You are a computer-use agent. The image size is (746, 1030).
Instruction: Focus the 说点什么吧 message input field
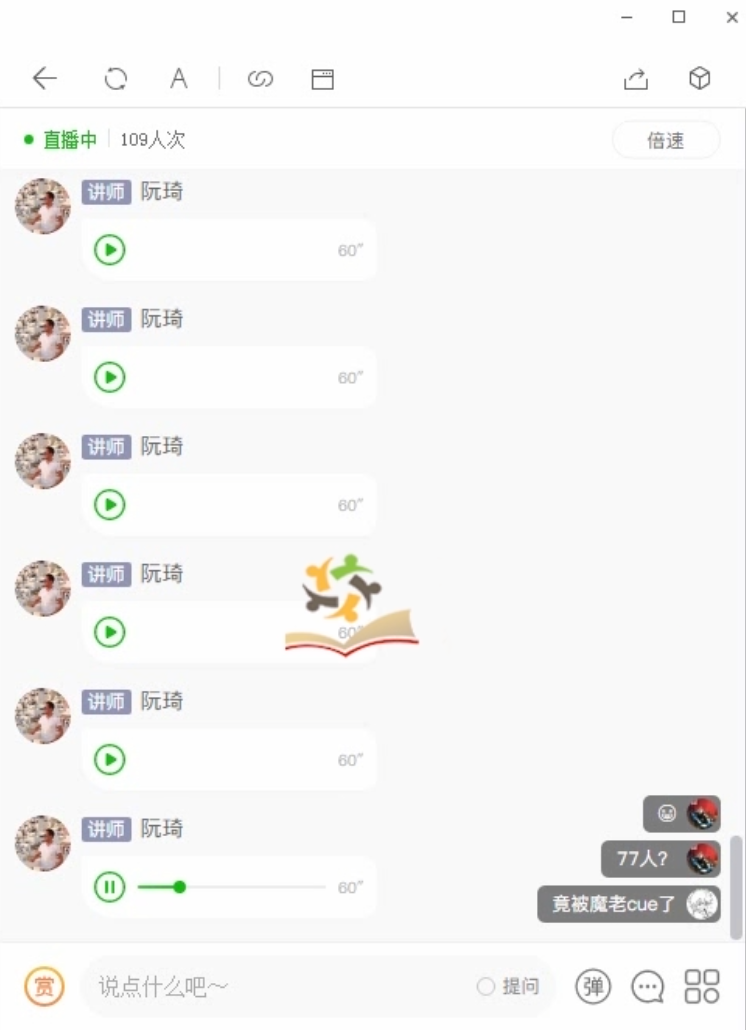coord(282,986)
